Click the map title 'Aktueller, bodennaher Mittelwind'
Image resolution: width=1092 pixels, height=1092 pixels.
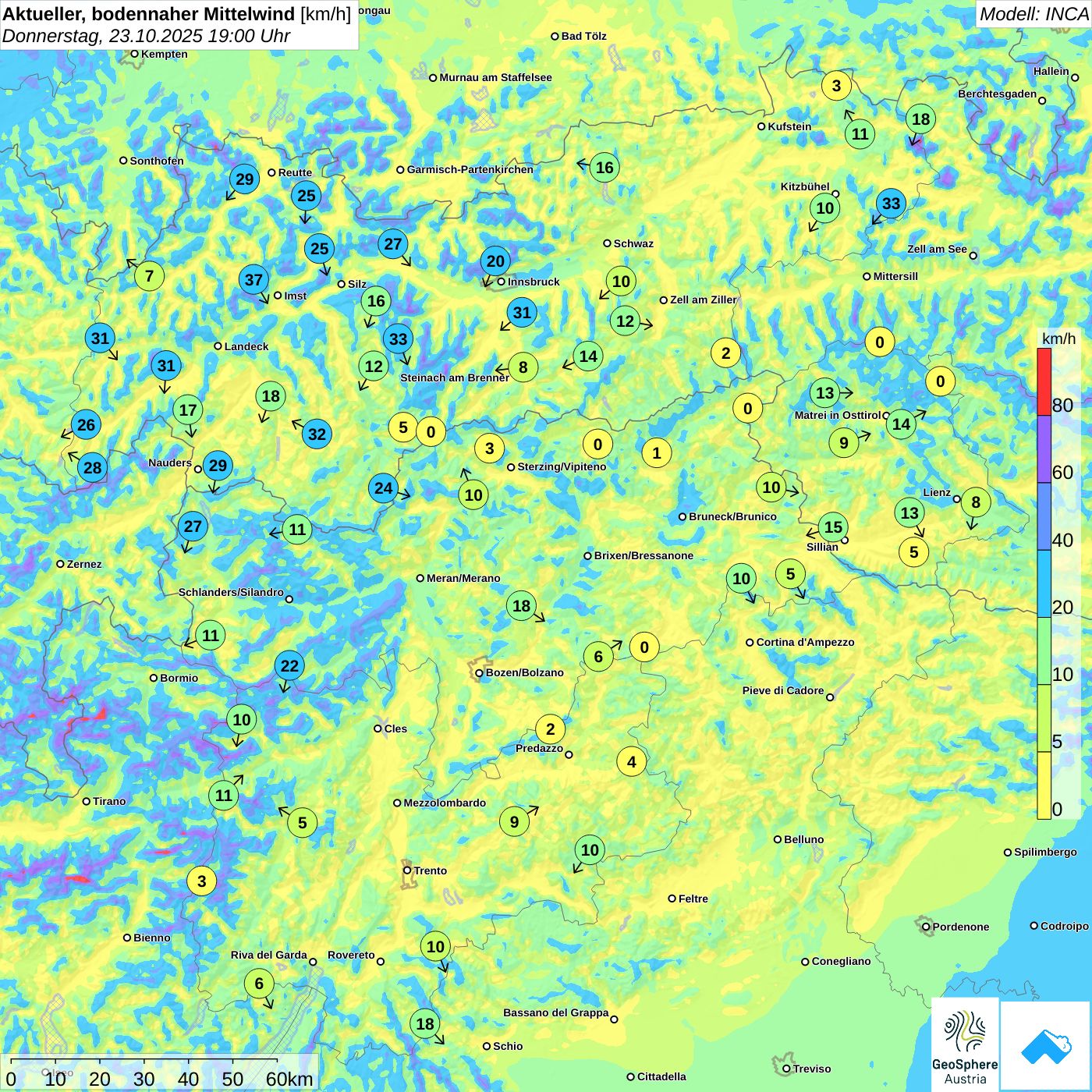[149, 14]
